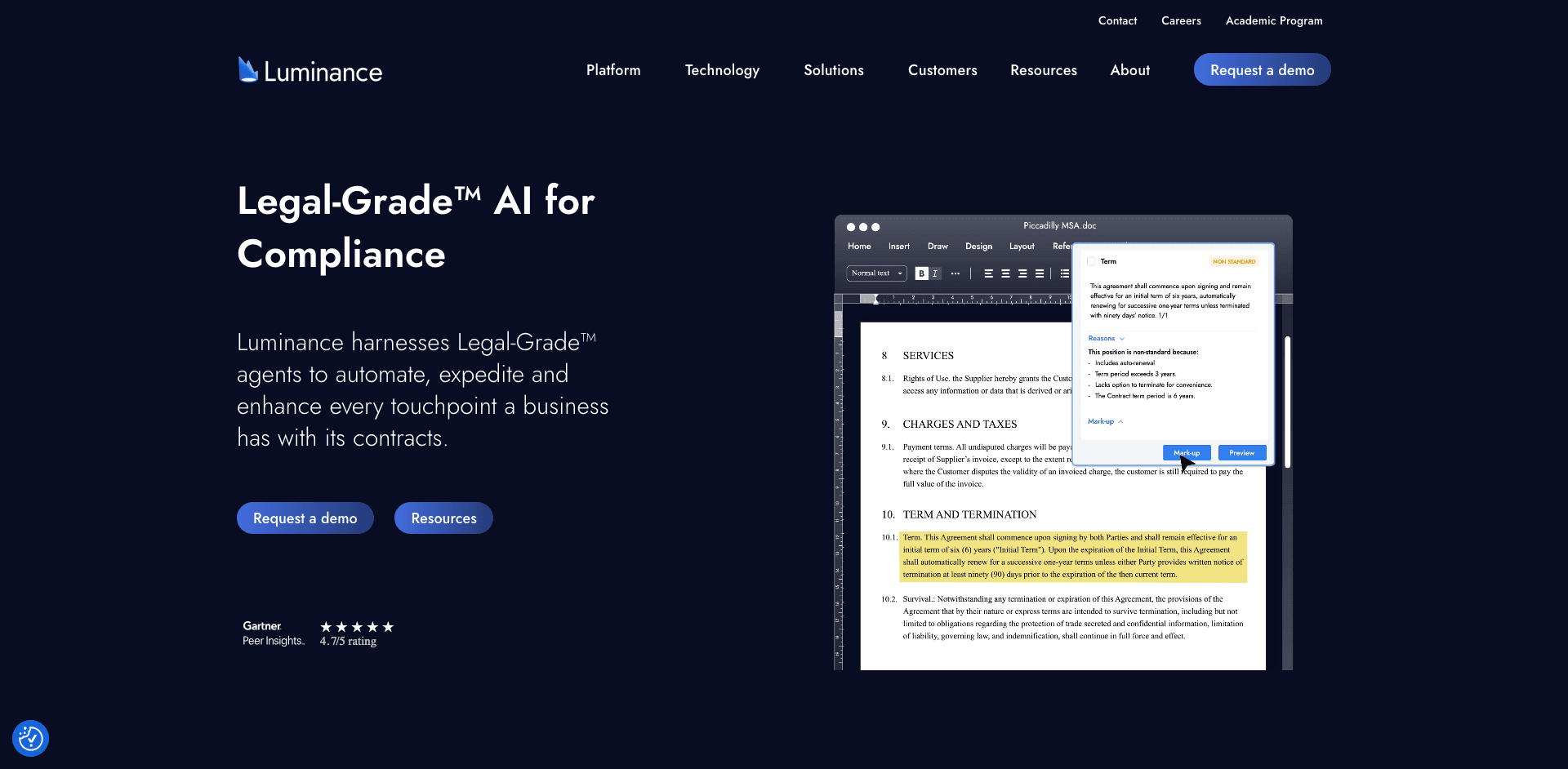This screenshot has width=1568, height=769.
Task: Open the Customers navigation menu
Action: (x=942, y=70)
